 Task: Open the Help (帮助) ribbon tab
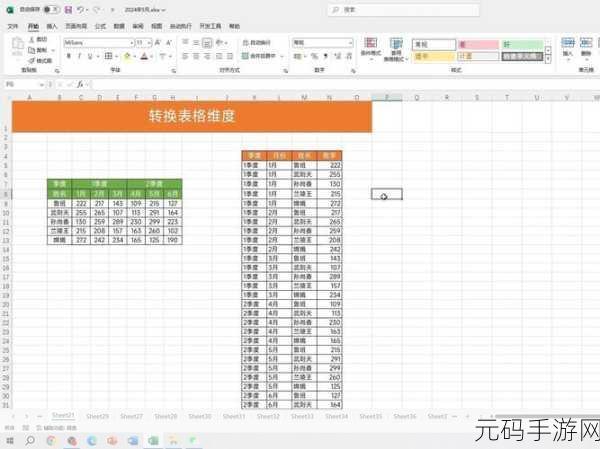click(x=234, y=26)
